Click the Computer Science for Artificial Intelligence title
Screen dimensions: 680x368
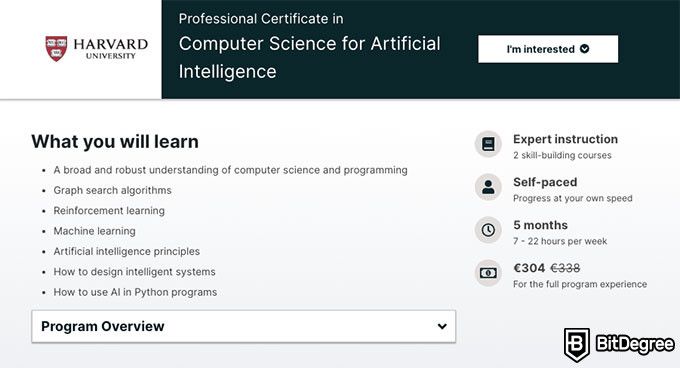tap(309, 57)
